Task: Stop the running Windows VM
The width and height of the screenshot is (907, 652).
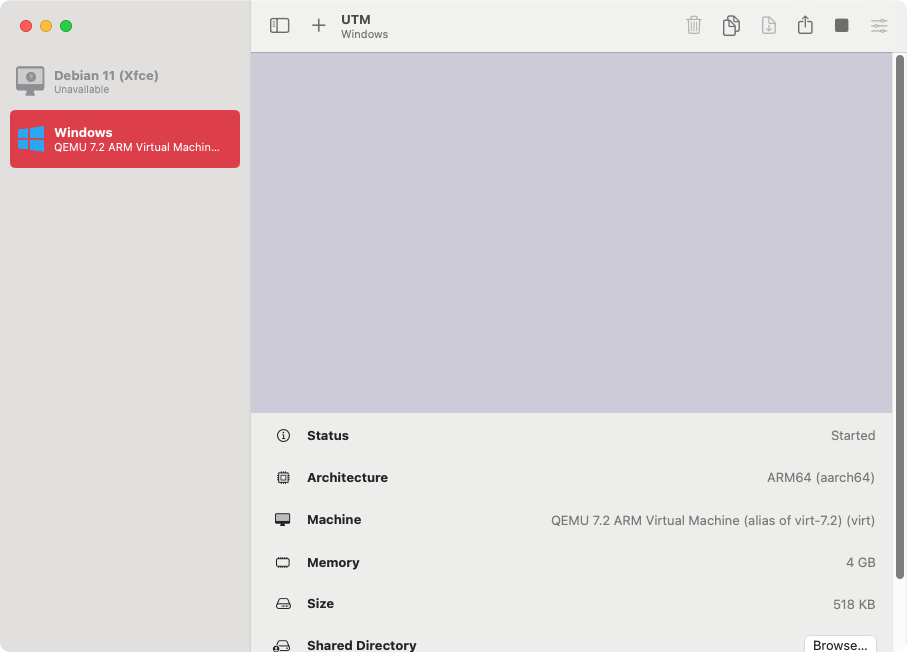Action: click(842, 26)
